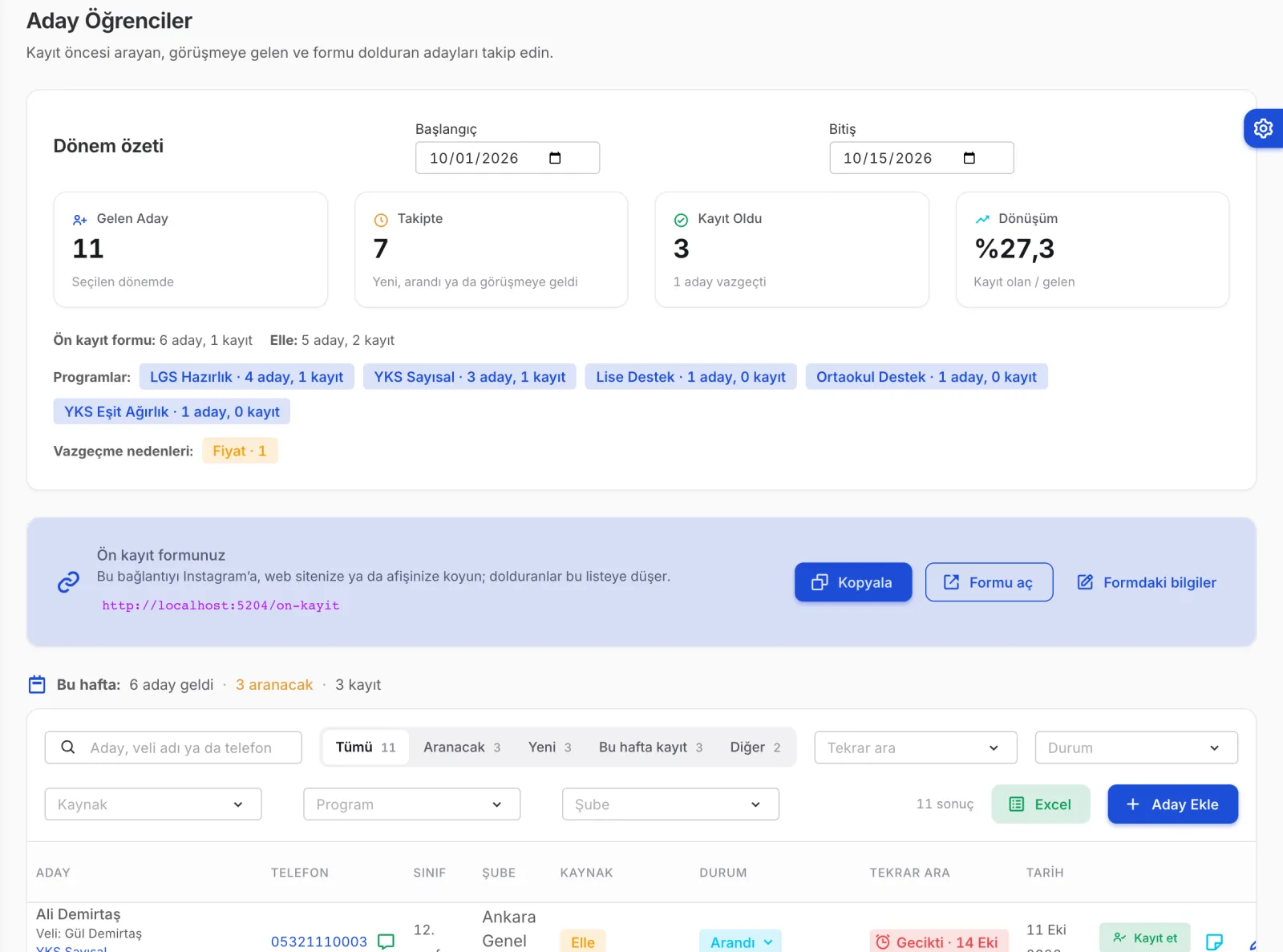Open the settings gear panel
1283x952 pixels.
pos(1263,128)
